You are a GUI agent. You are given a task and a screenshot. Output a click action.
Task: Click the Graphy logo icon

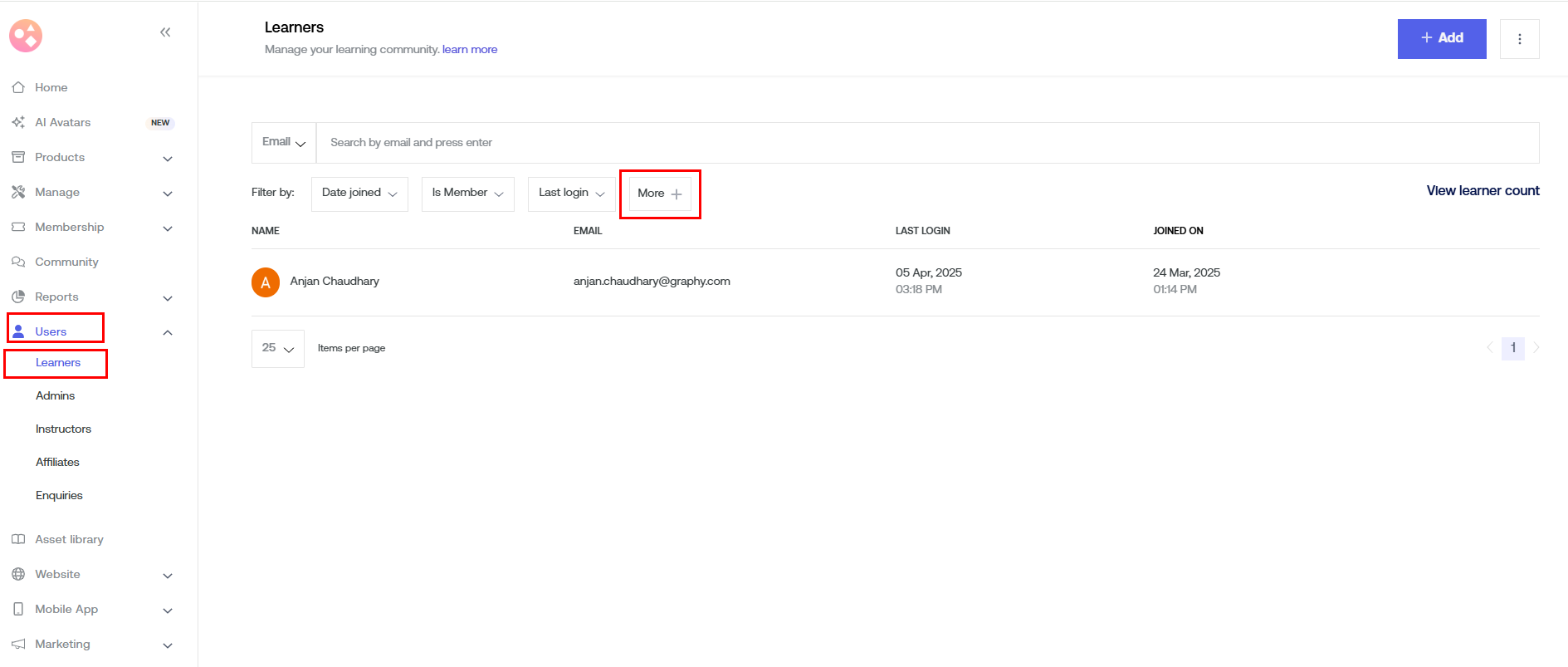(26, 36)
